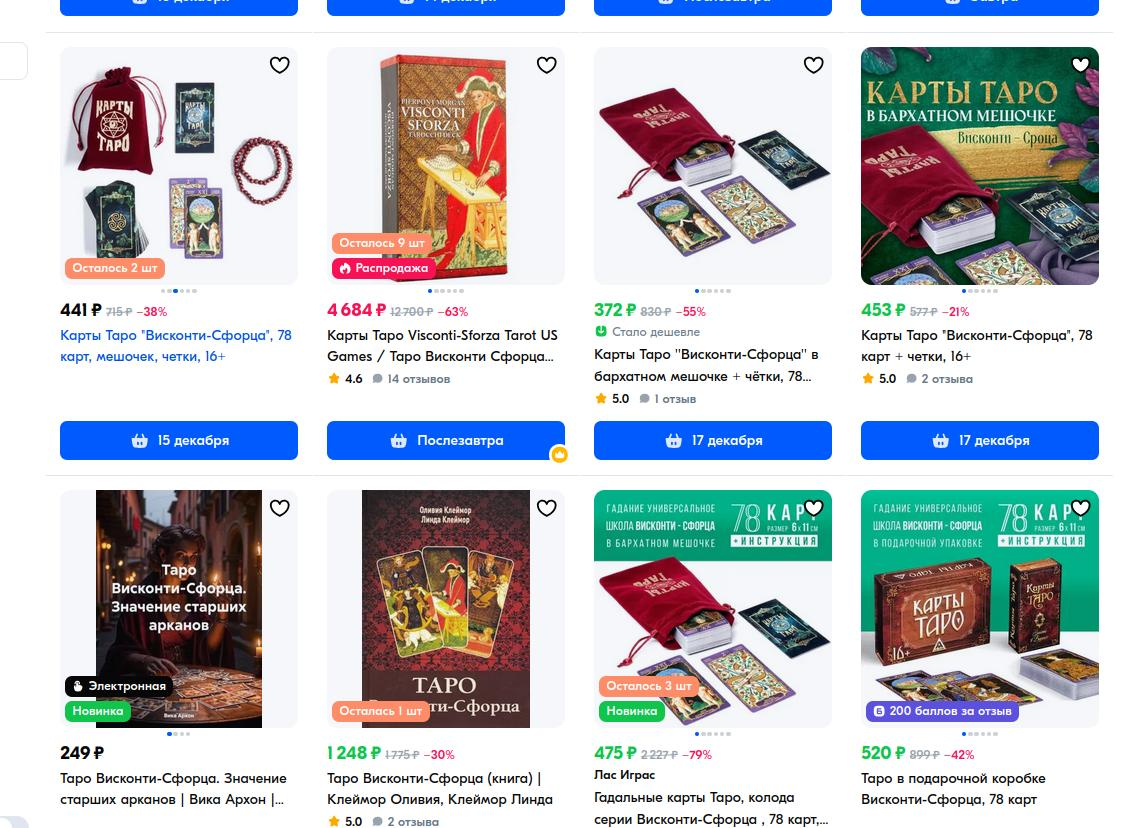Click the orange badge icon near Послезавтра button
This screenshot has width=1137, height=828.
(559, 455)
